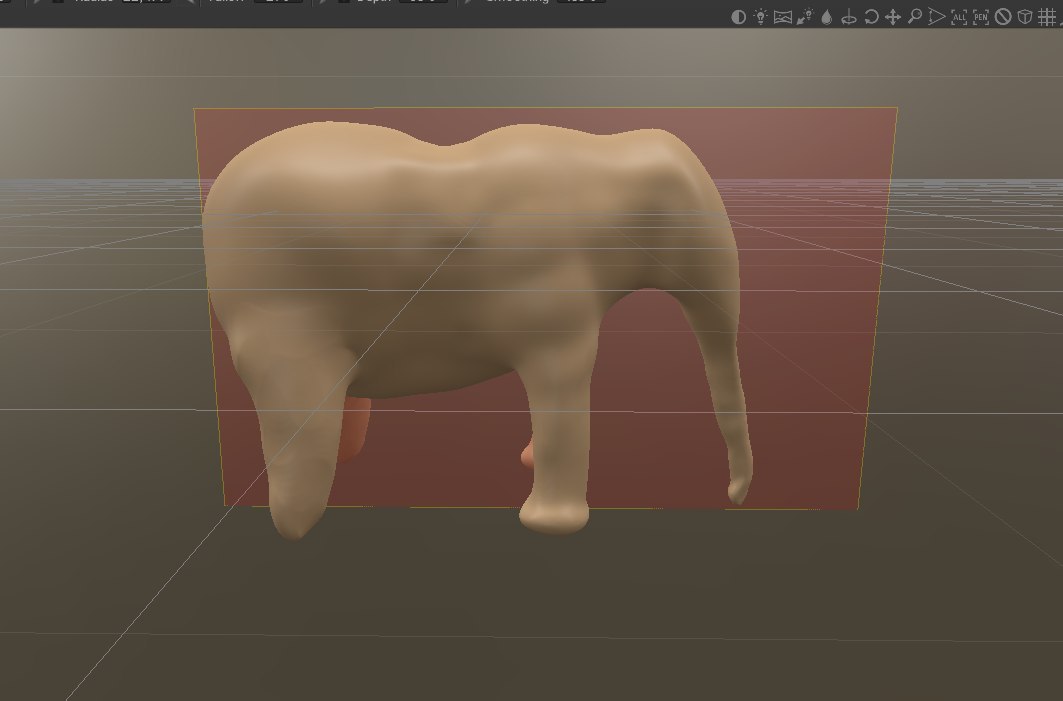This screenshot has width=1063, height=701.
Task: Select the circular arrow rotate view icon
Action: coord(871,17)
